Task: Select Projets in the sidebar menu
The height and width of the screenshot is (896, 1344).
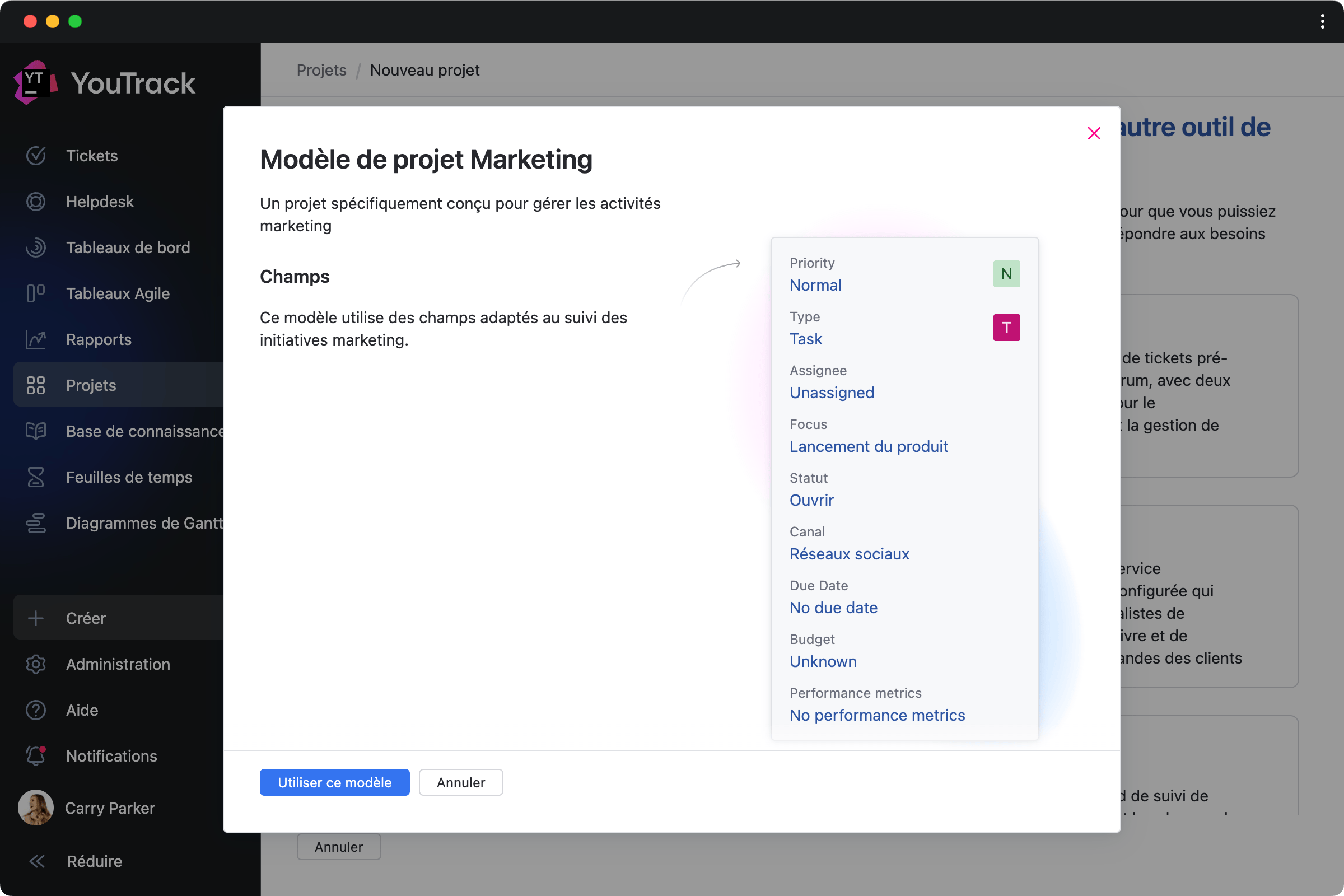Action: point(91,385)
